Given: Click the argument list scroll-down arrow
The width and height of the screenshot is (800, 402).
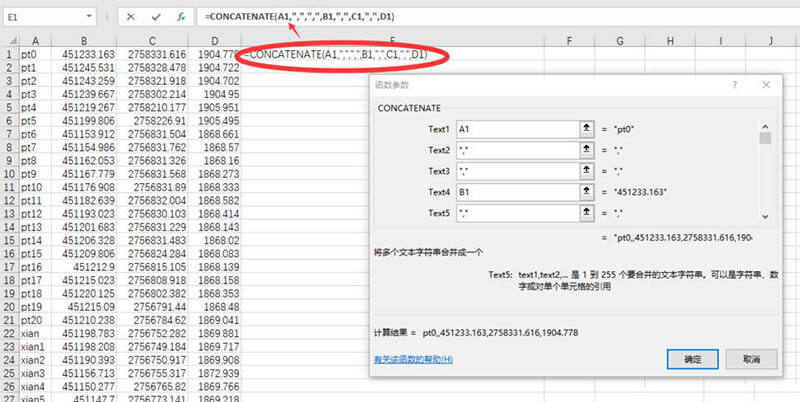Looking at the screenshot, I should point(765,216).
